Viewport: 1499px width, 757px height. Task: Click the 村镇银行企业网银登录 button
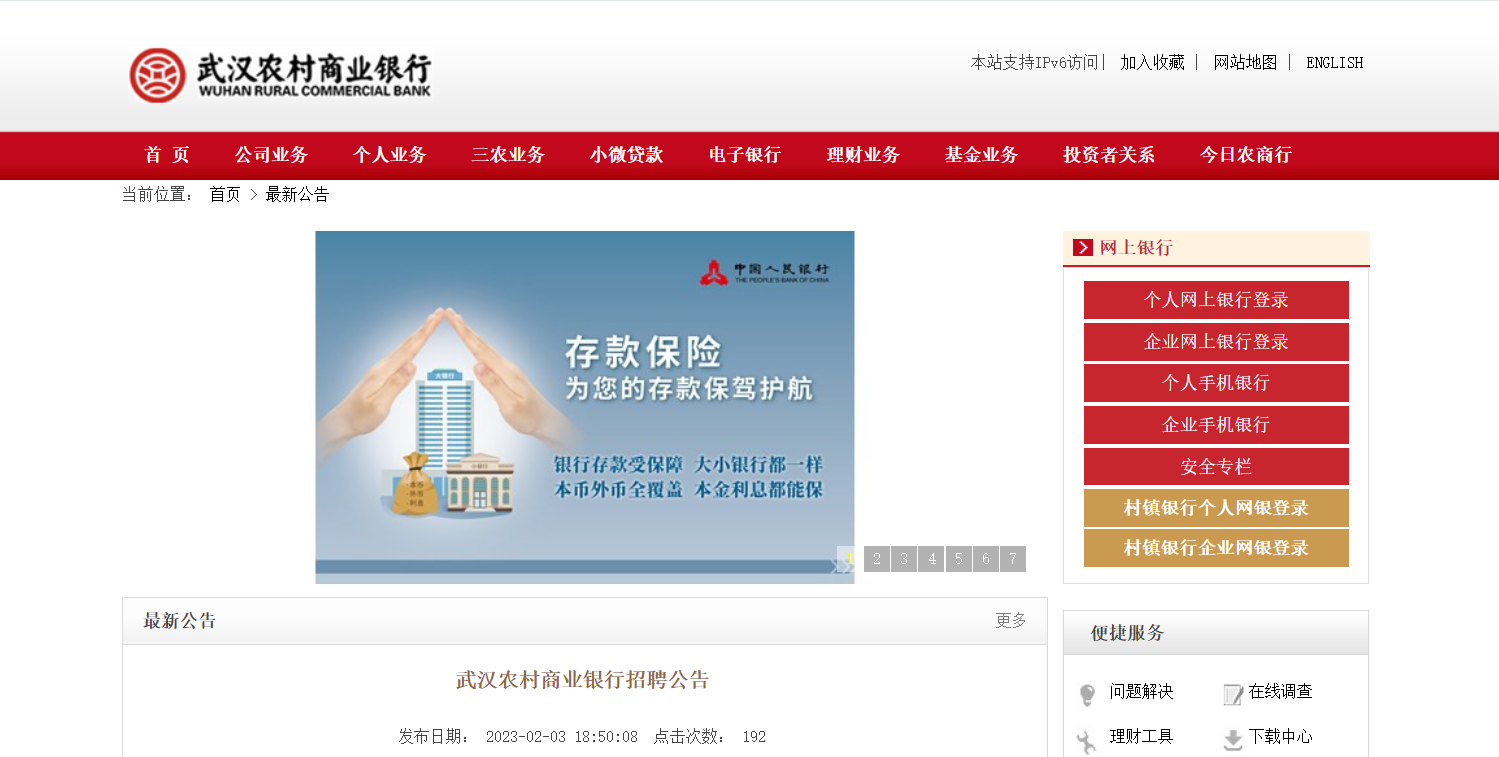click(x=1216, y=548)
